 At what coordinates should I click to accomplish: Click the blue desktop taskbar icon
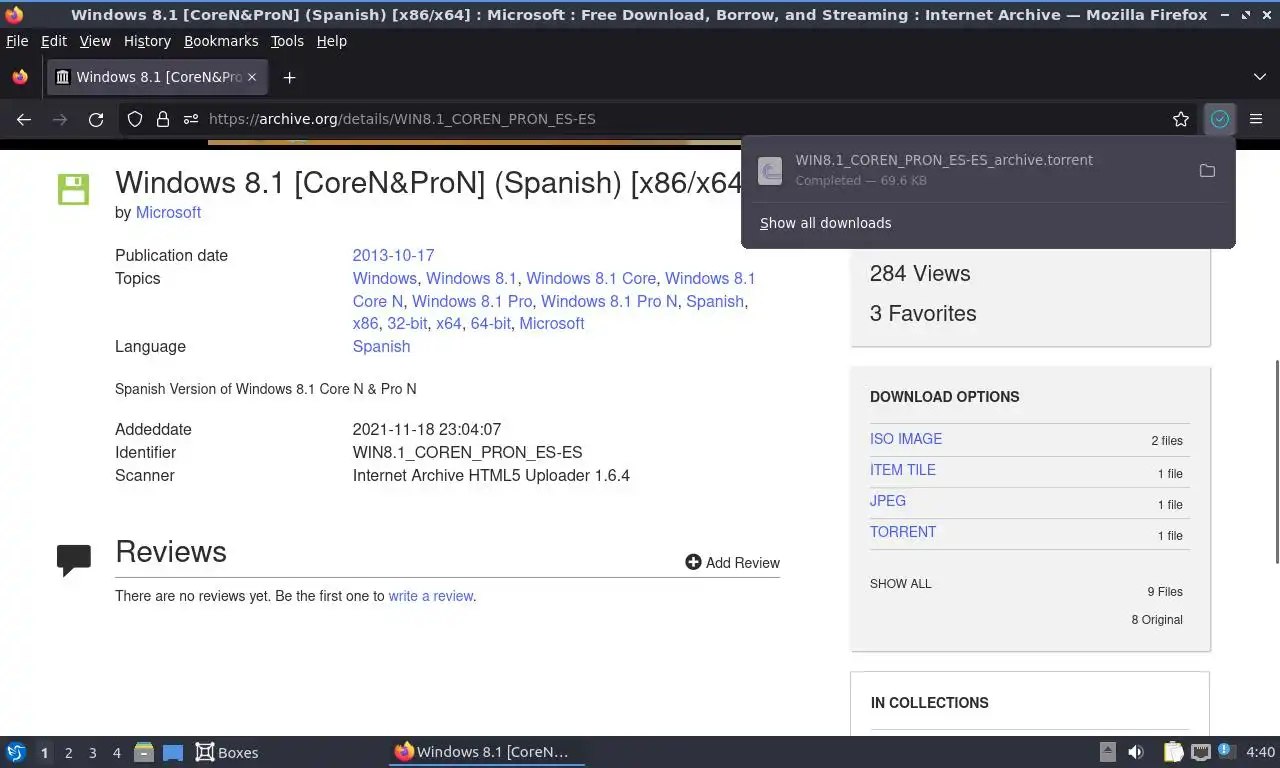coord(173,752)
